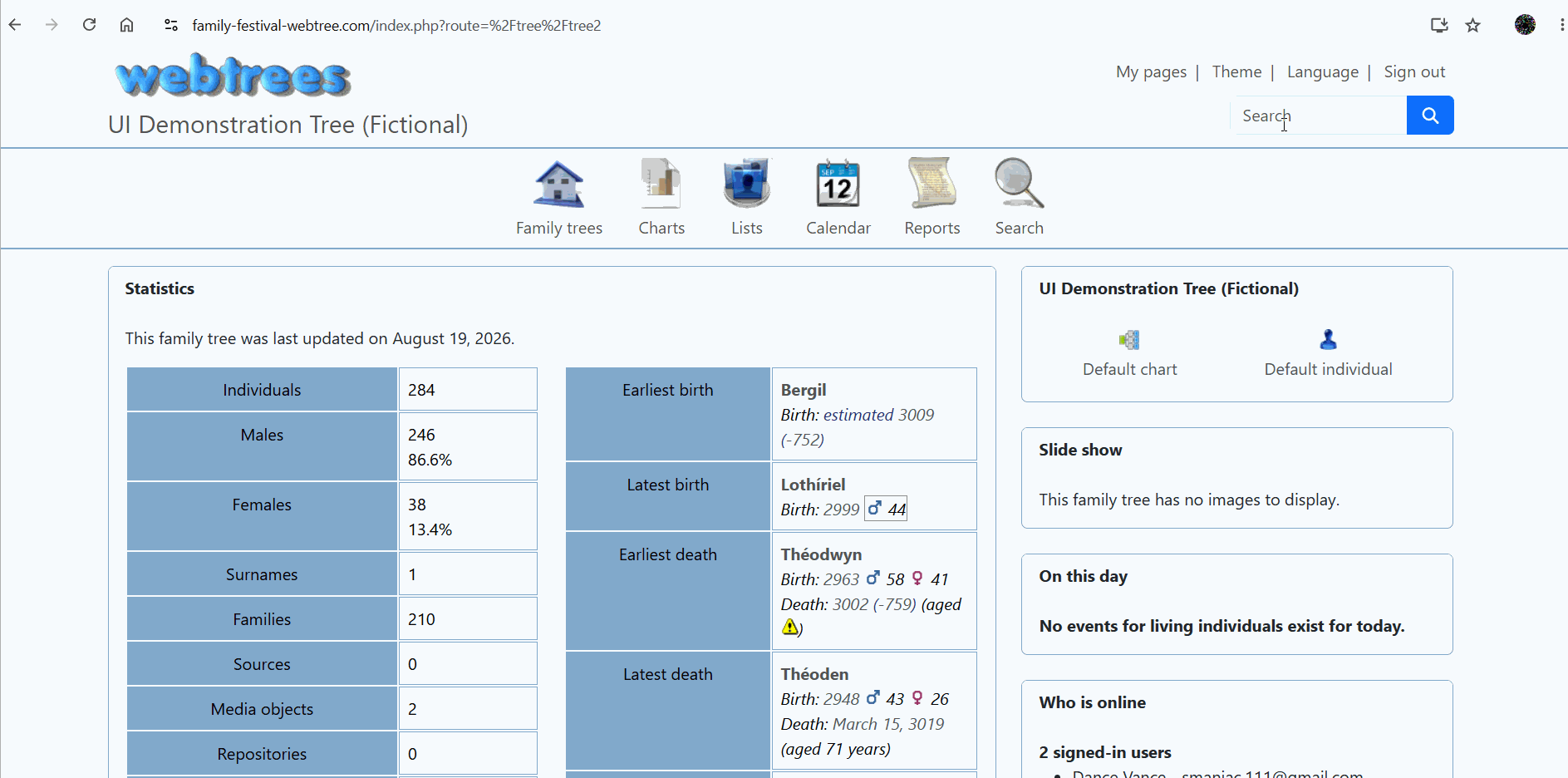Click the Families count 210
This screenshot has height=778, width=1568.
point(421,619)
